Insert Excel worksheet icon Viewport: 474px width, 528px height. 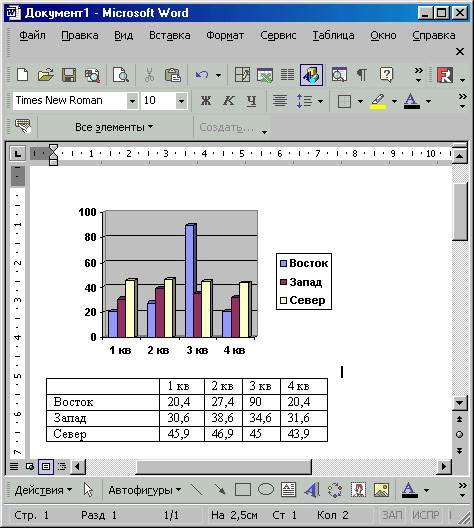[x=265, y=75]
